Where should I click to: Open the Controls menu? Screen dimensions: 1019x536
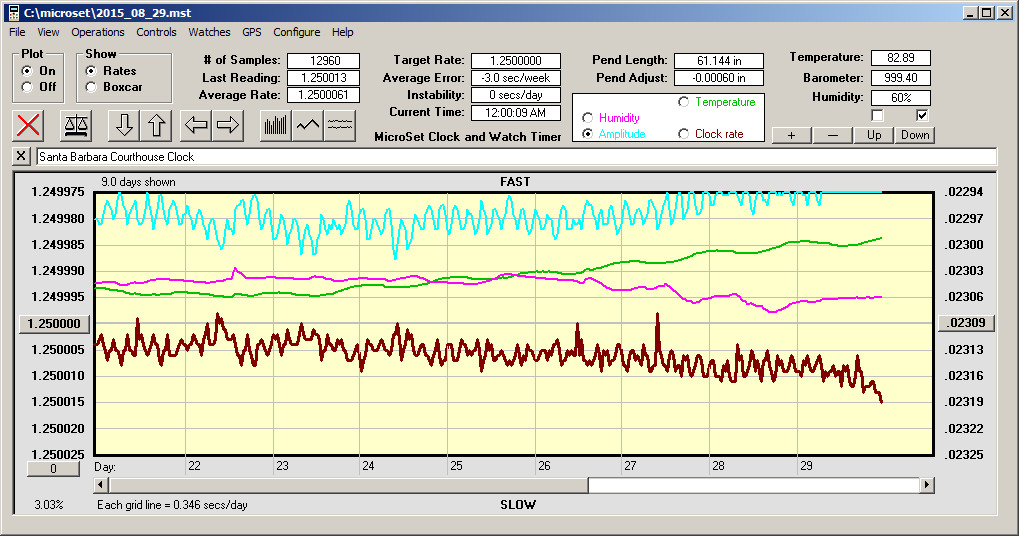(x=156, y=32)
